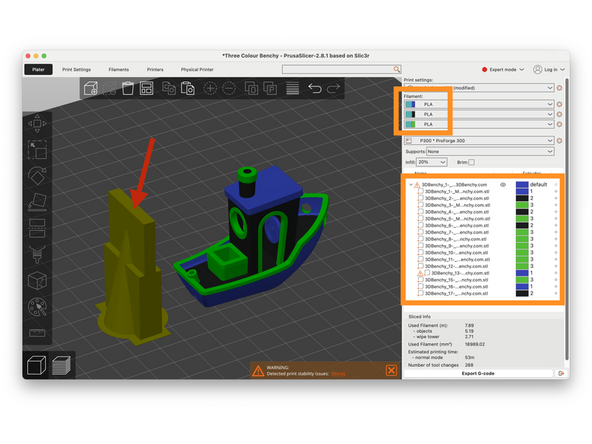Select the Move tool in left toolbar
This screenshot has height=444, width=592.
click(x=37, y=123)
